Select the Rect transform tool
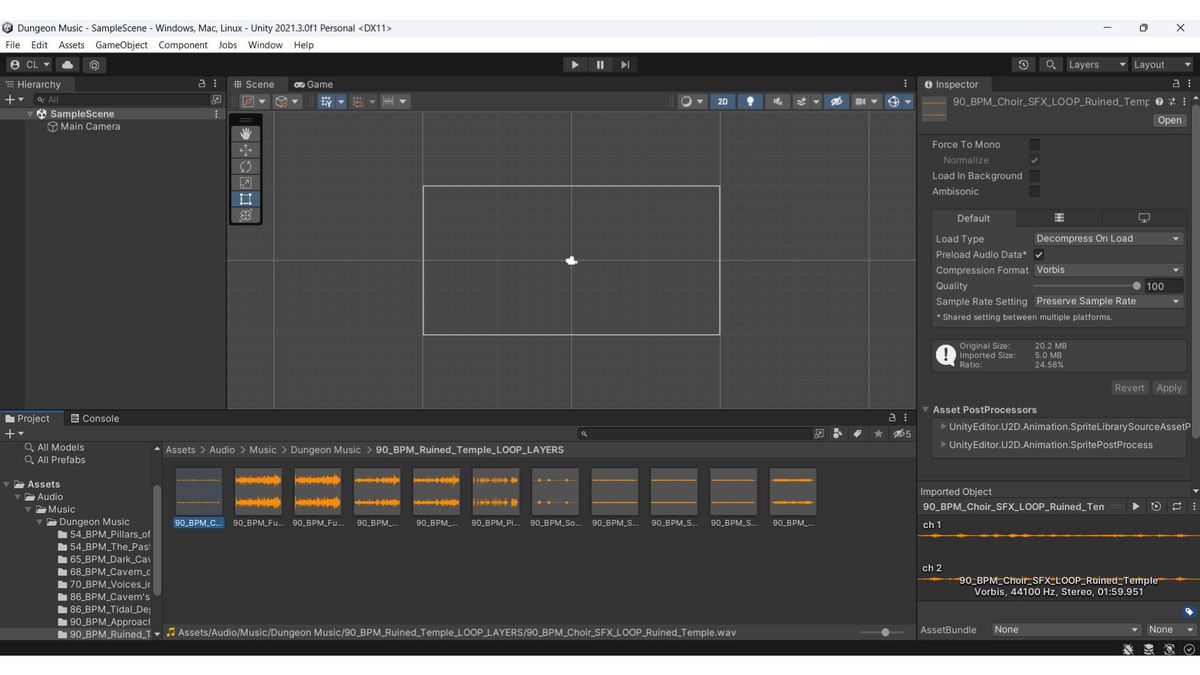Image resolution: width=1200 pixels, height=675 pixels. tap(246, 199)
